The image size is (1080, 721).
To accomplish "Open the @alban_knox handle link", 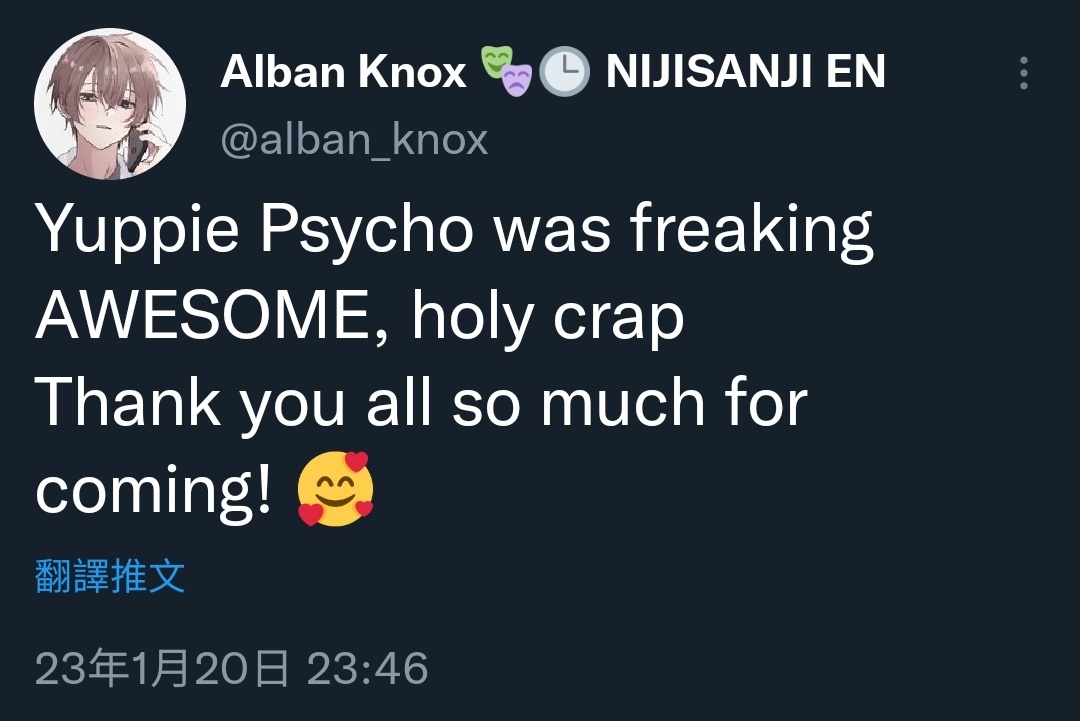I will coord(354,140).
